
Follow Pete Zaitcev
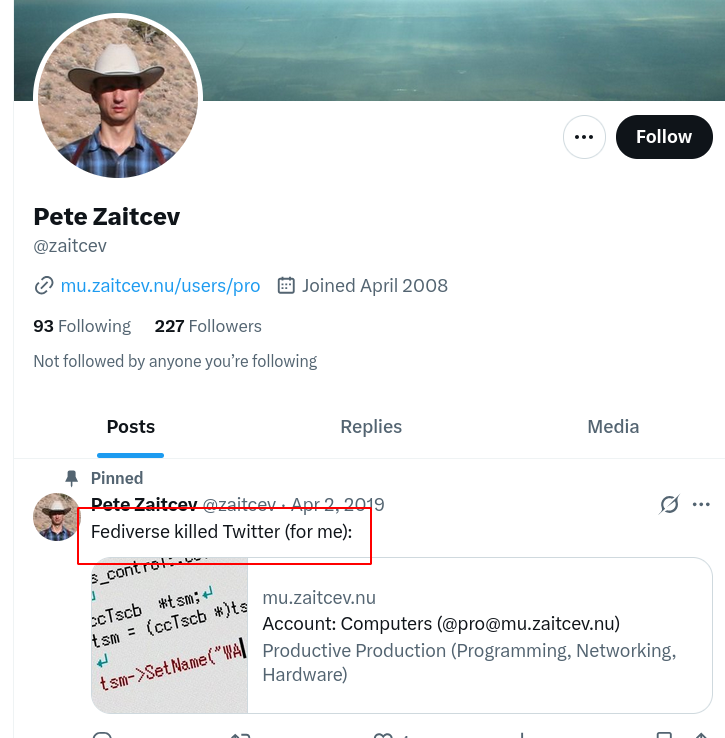664,137
